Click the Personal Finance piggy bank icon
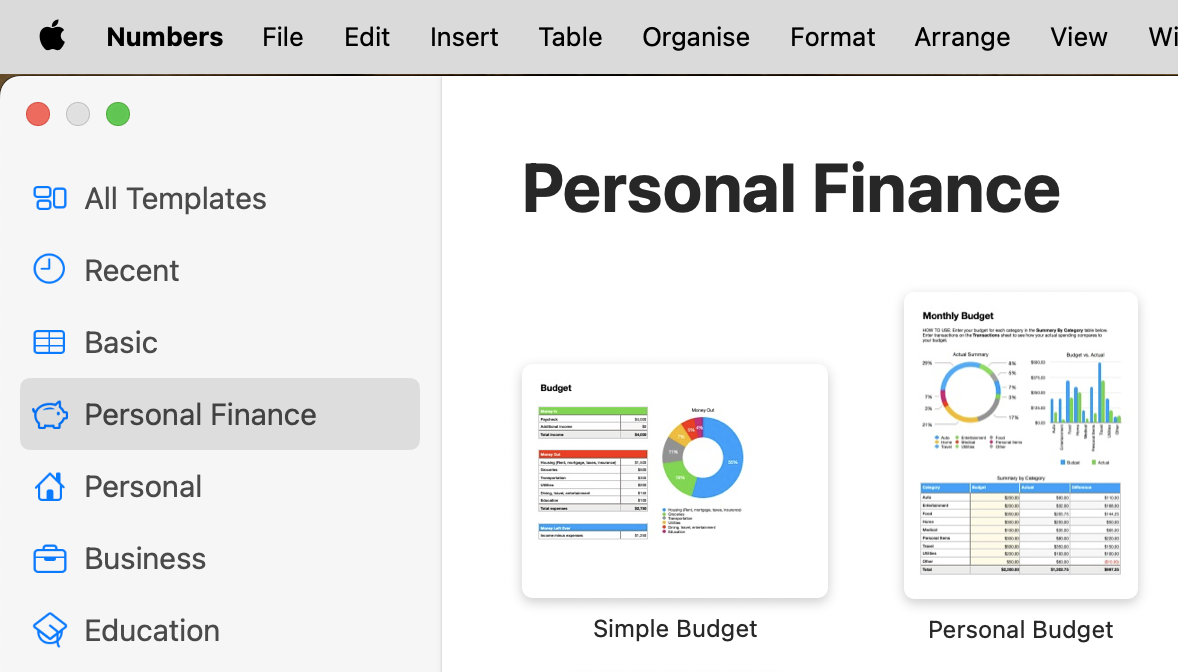This screenshot has height=672, width=1178. pyautogui.click(x=49, y=414)
